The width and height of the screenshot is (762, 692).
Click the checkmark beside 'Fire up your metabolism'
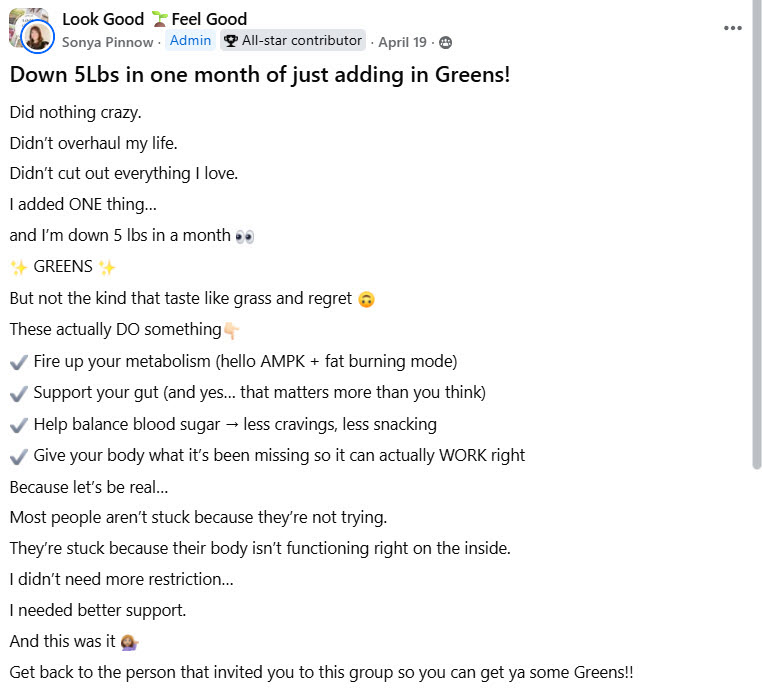[x=18, y=363]
